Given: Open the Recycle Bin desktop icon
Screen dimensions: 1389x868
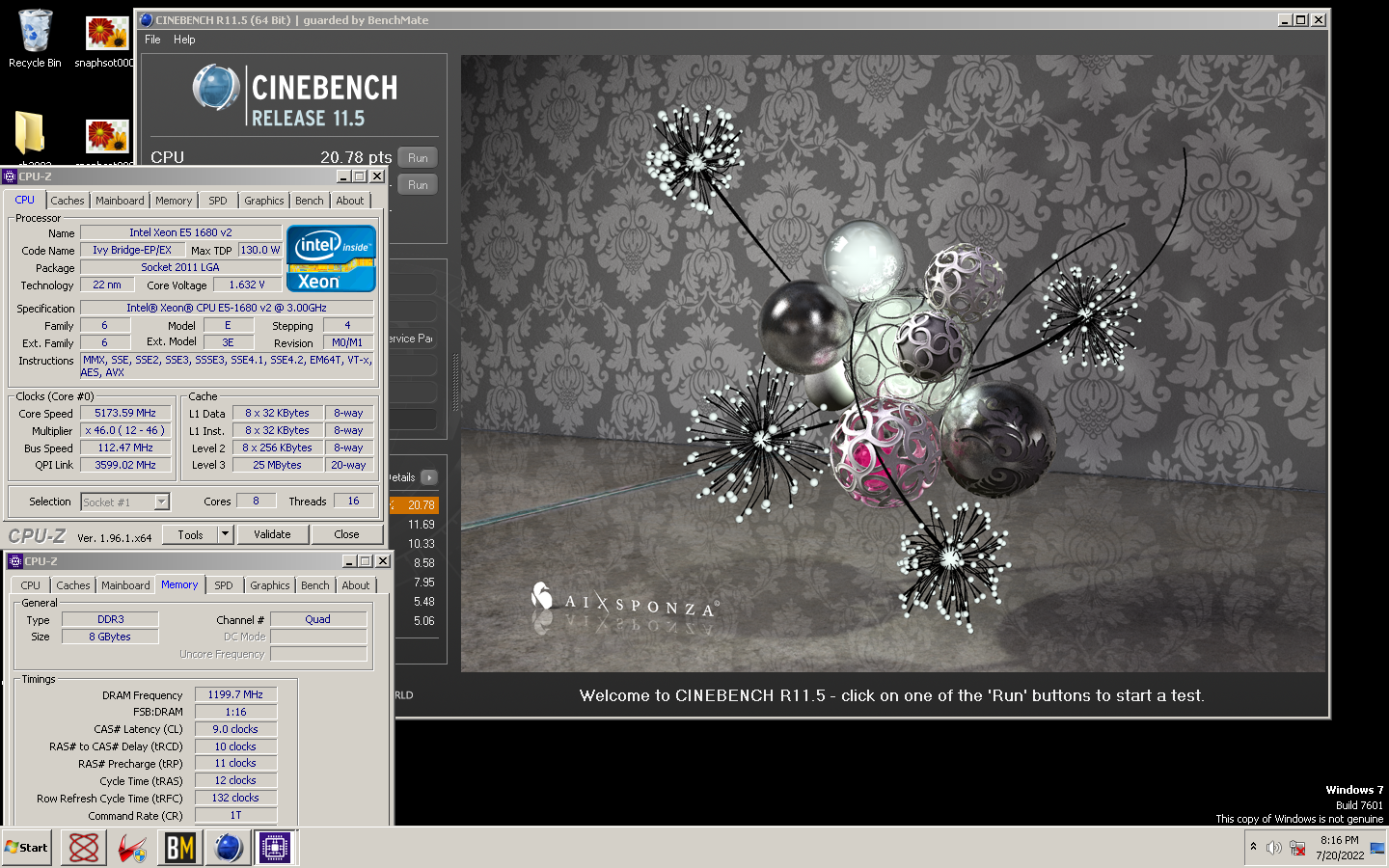Looking at the screenshot, I should [35, 39].
